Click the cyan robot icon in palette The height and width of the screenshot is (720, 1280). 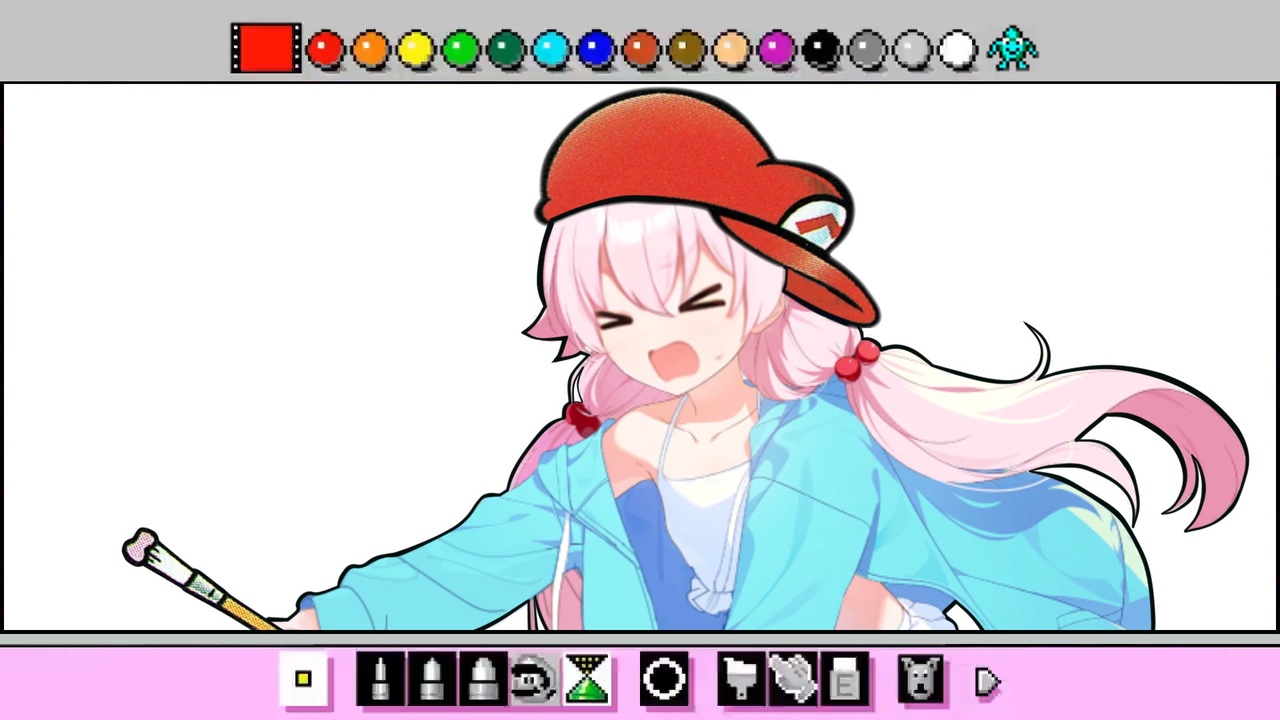click(1012, 48)
